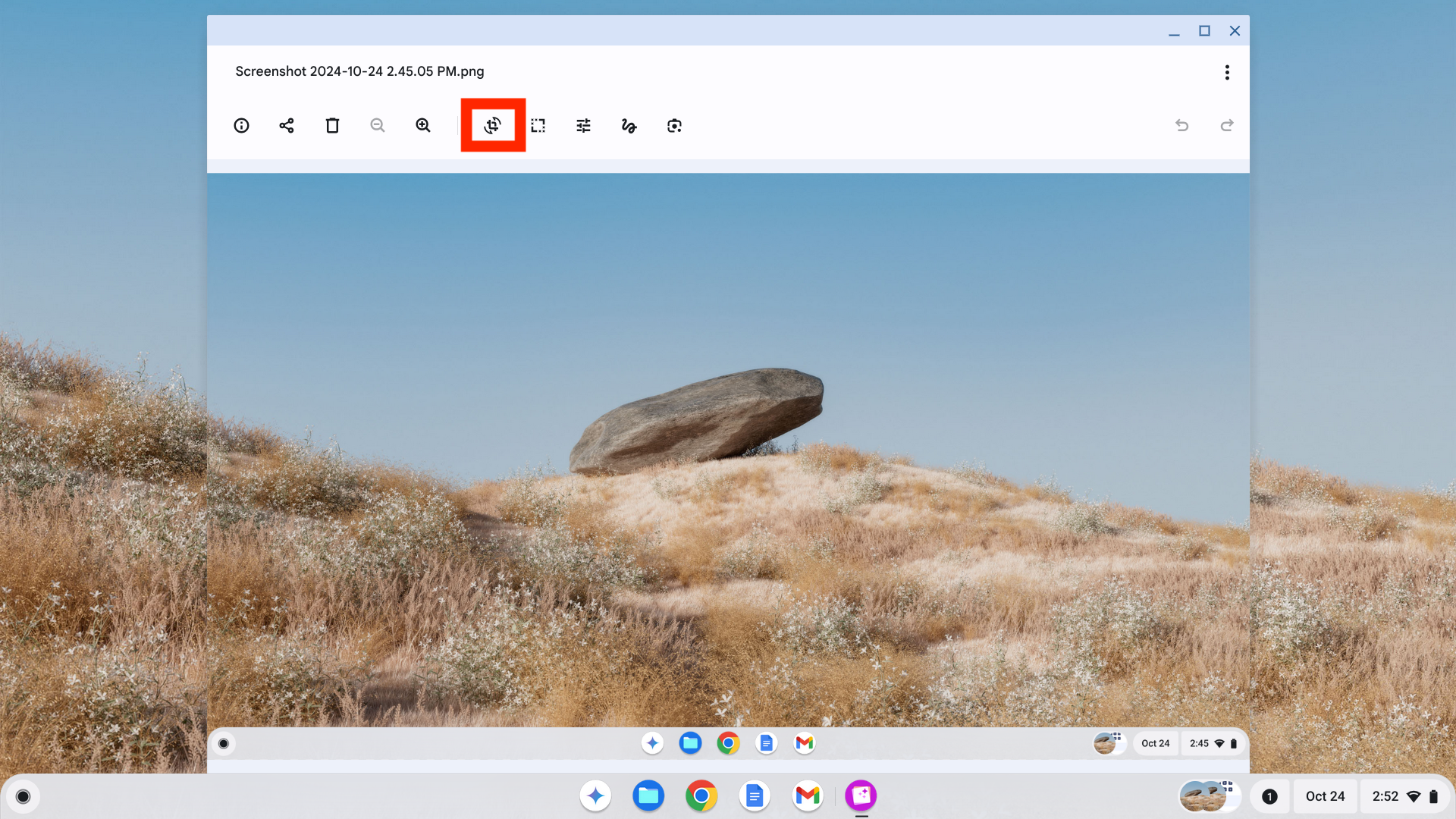
Task: Open the Rescale tool
Action: point(538,126)
